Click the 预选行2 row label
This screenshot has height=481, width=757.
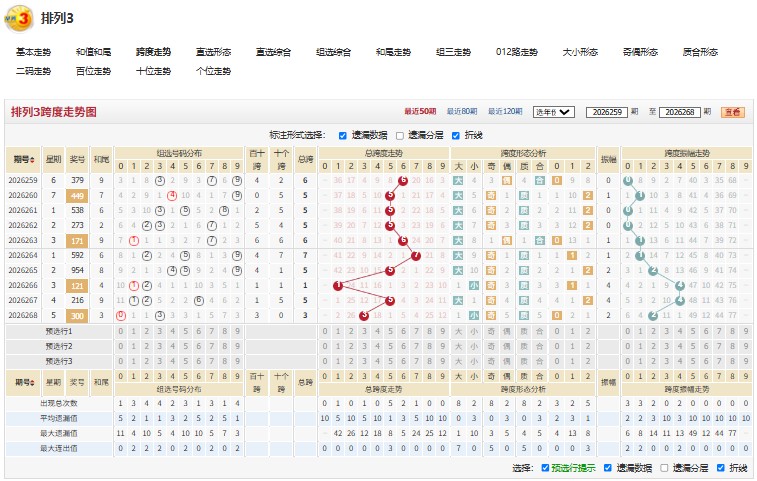point(59,347)
